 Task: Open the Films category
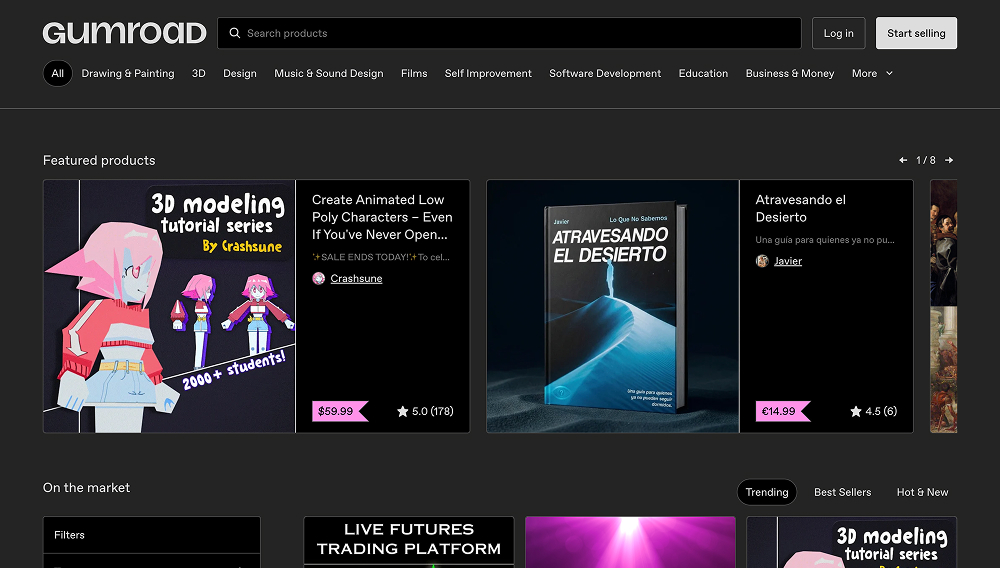click(x=414, y=73)
